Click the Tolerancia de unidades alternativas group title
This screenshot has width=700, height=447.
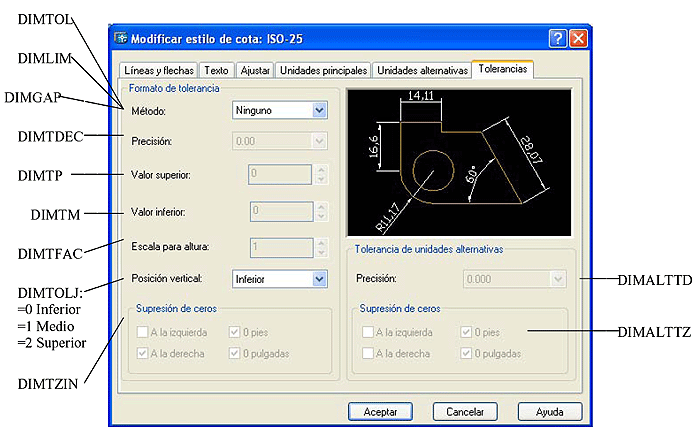429,249
